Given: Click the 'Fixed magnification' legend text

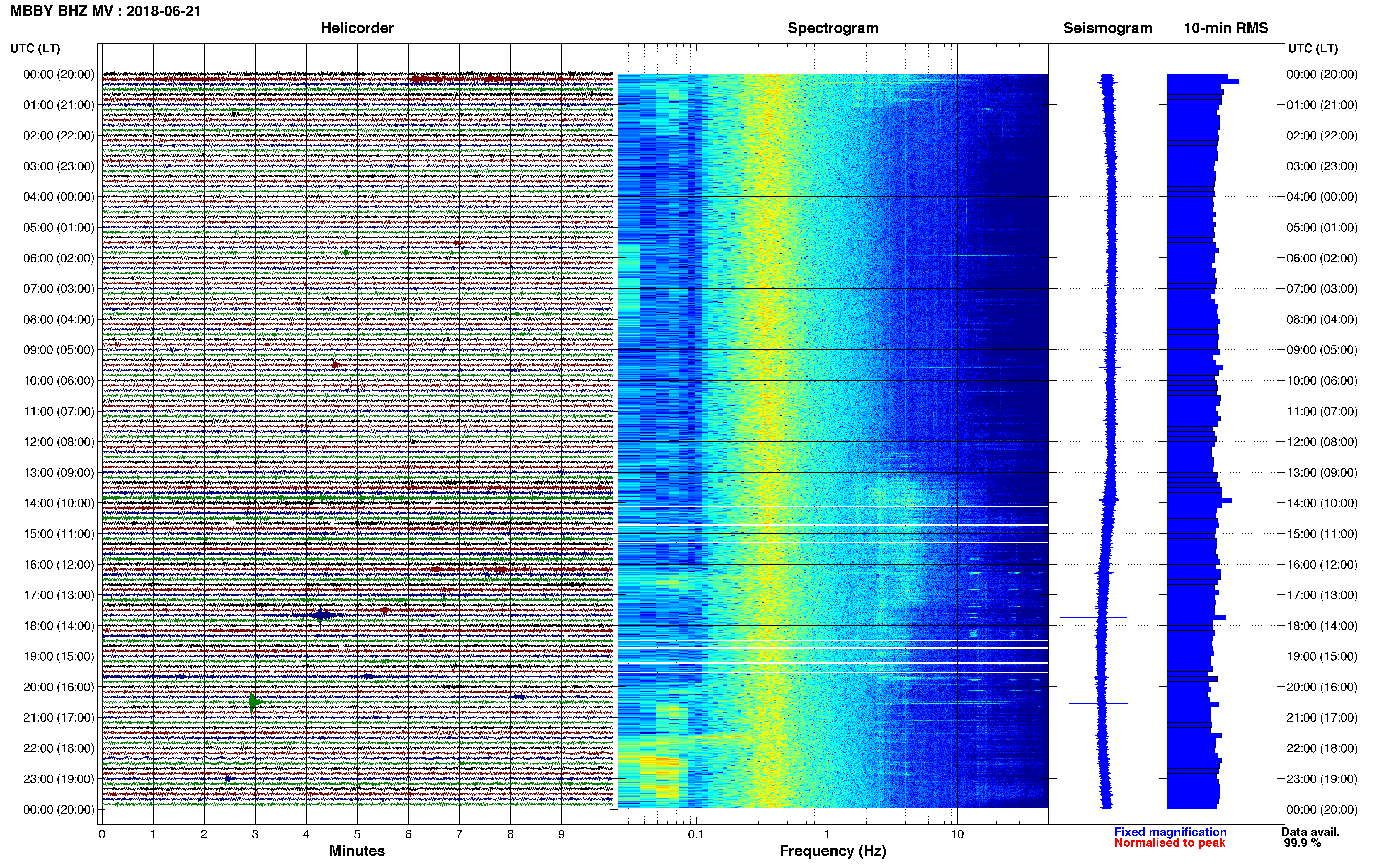Looking at the screenshot, I should (1170, 832).
